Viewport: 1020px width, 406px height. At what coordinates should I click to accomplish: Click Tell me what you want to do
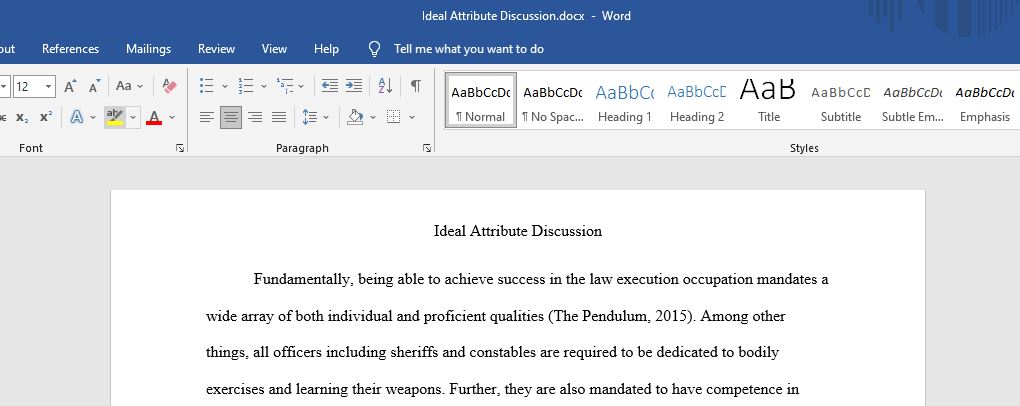coord(469,49)
